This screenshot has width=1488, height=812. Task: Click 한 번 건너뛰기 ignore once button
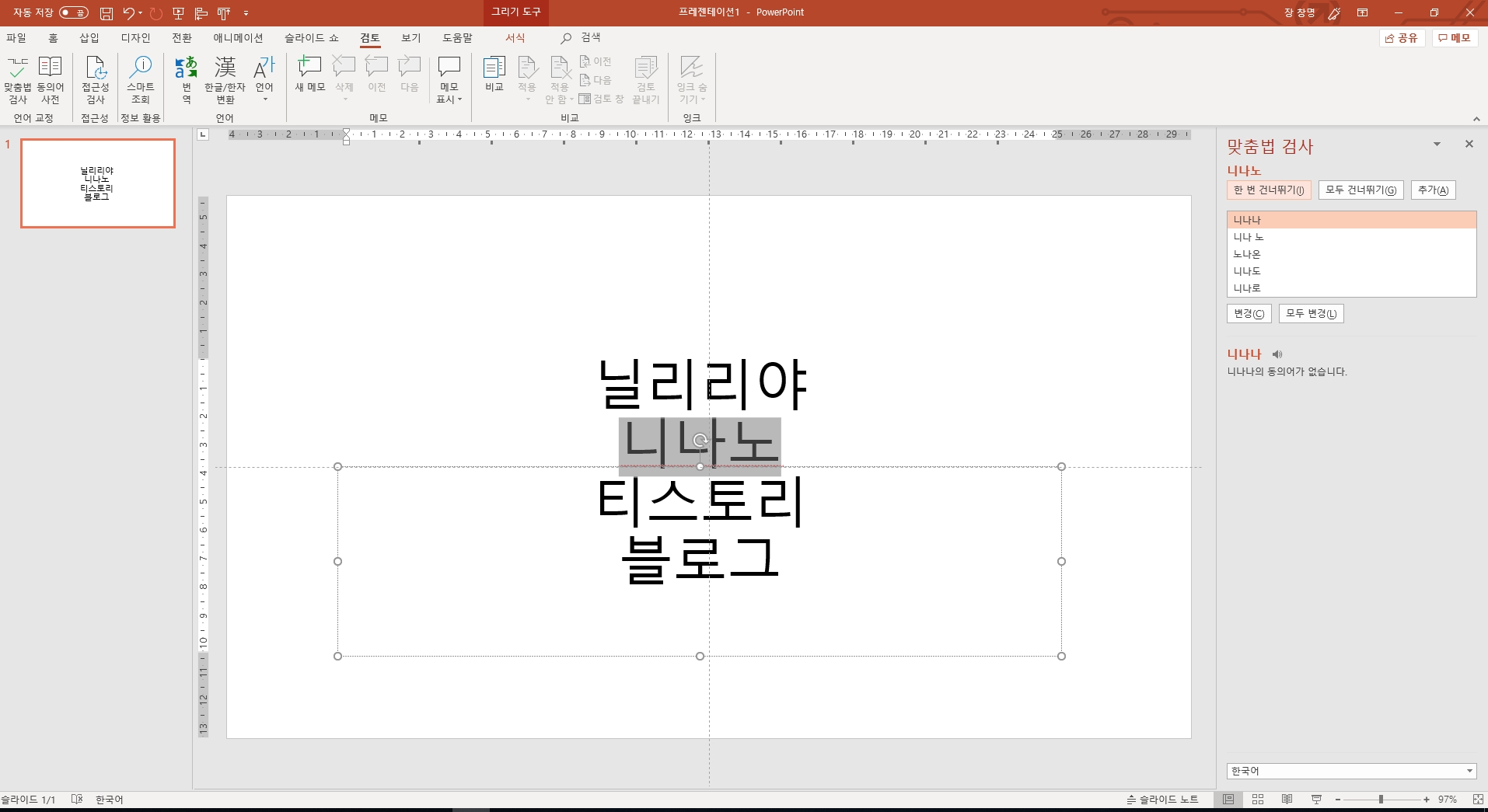[x=1269, y=190]
